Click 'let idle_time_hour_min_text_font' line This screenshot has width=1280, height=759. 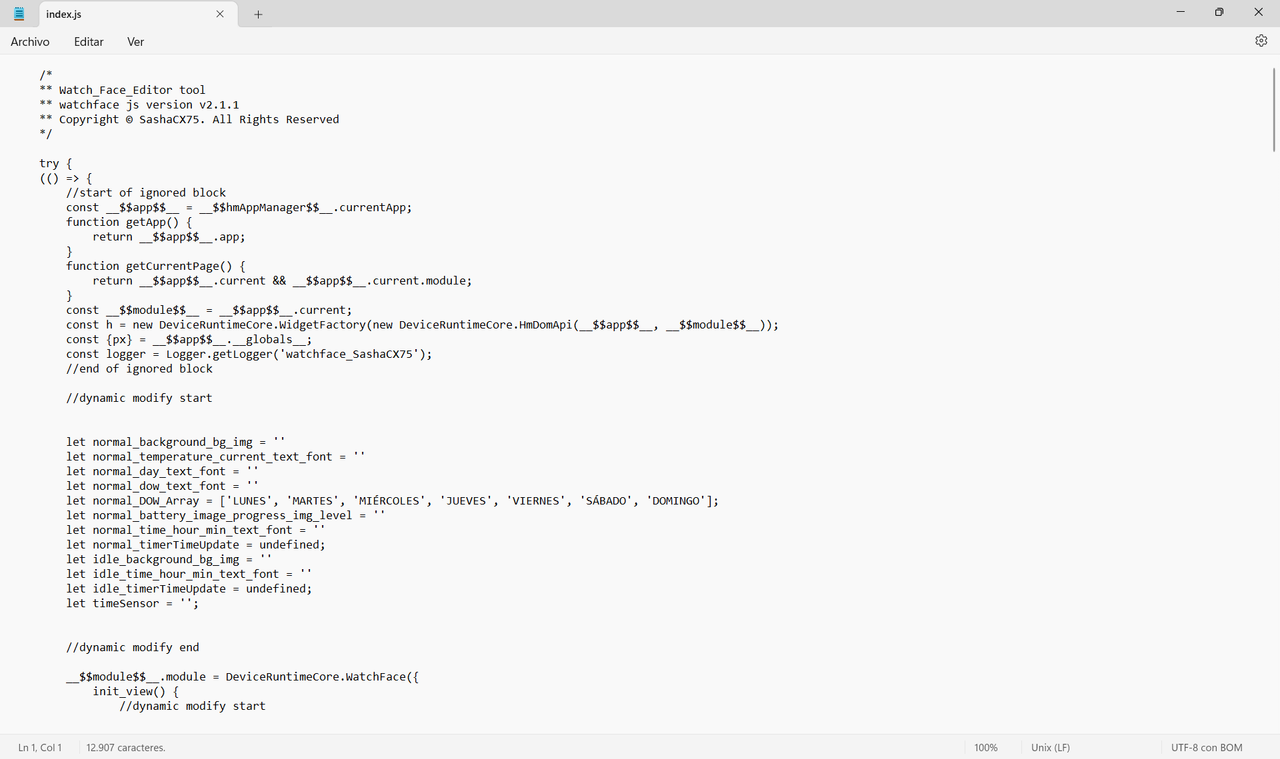click(189, 574)
